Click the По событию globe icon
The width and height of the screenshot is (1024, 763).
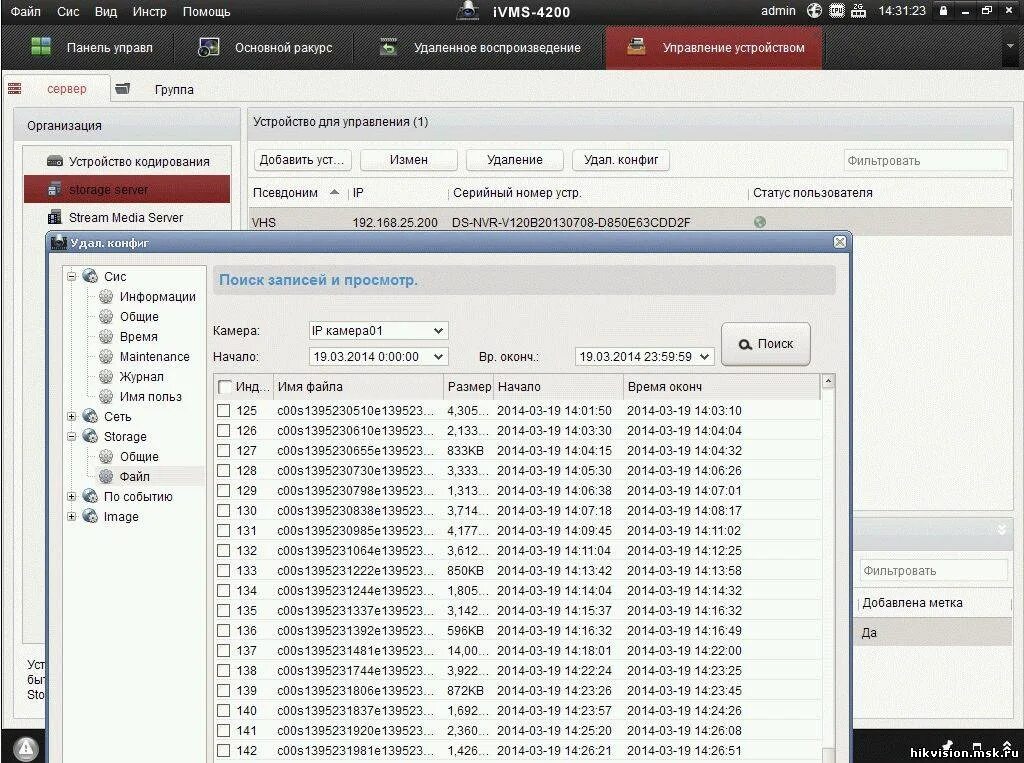[x=90, y=496]
